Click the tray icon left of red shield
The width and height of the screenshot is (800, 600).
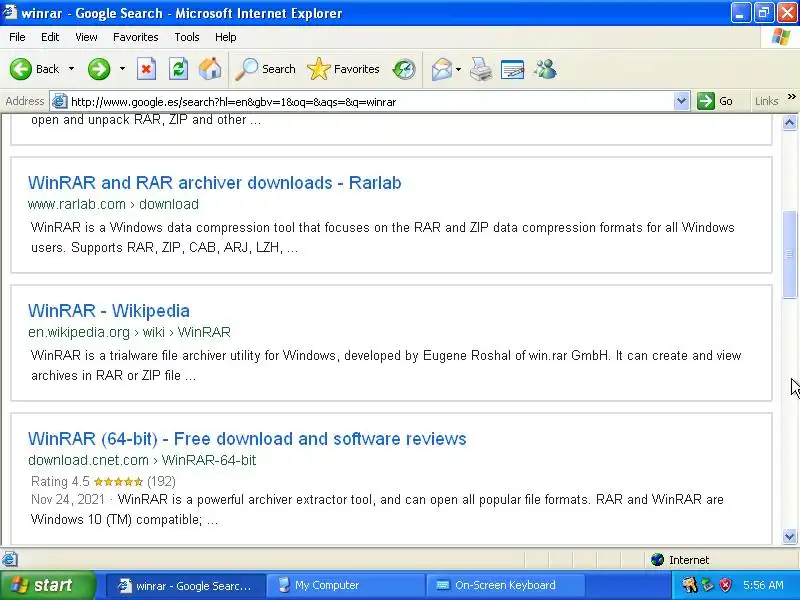707,585
